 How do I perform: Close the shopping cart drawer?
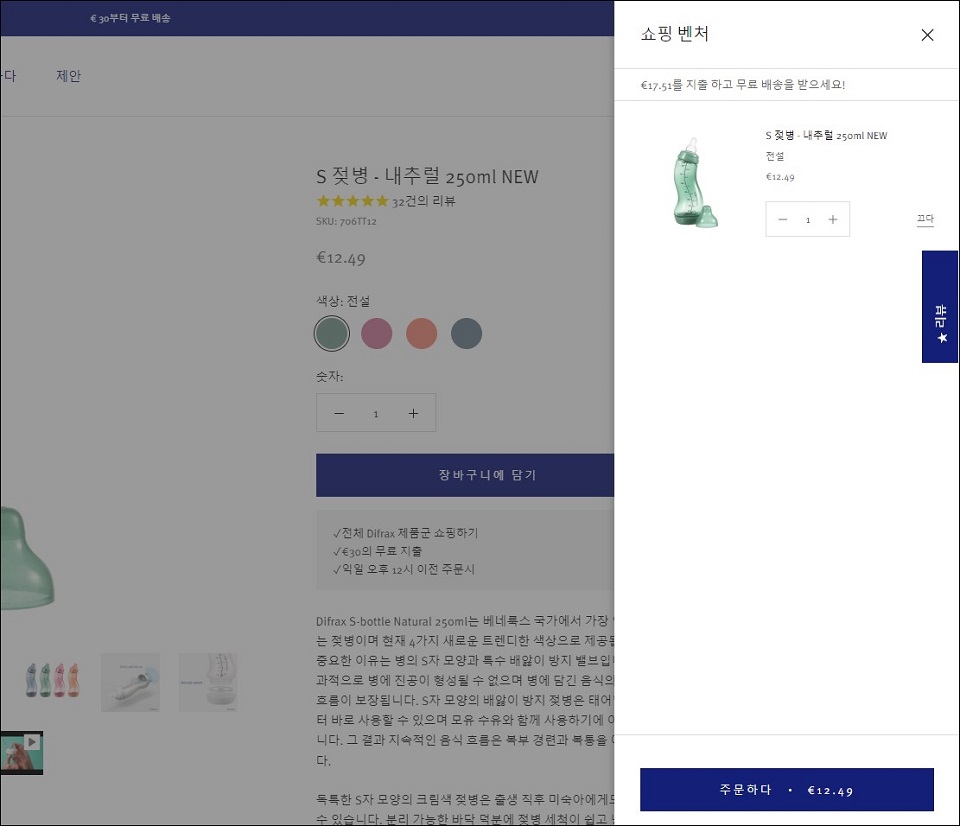pyautogui.click(x=927, y=35)
